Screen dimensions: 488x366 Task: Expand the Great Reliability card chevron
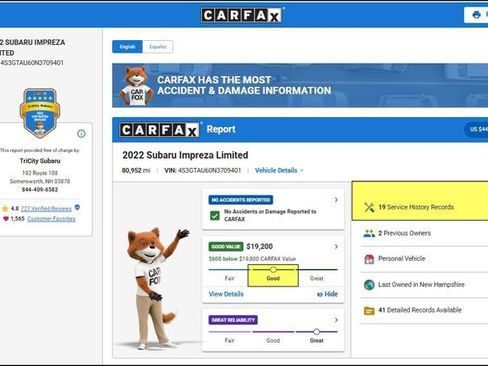point(336,320)
